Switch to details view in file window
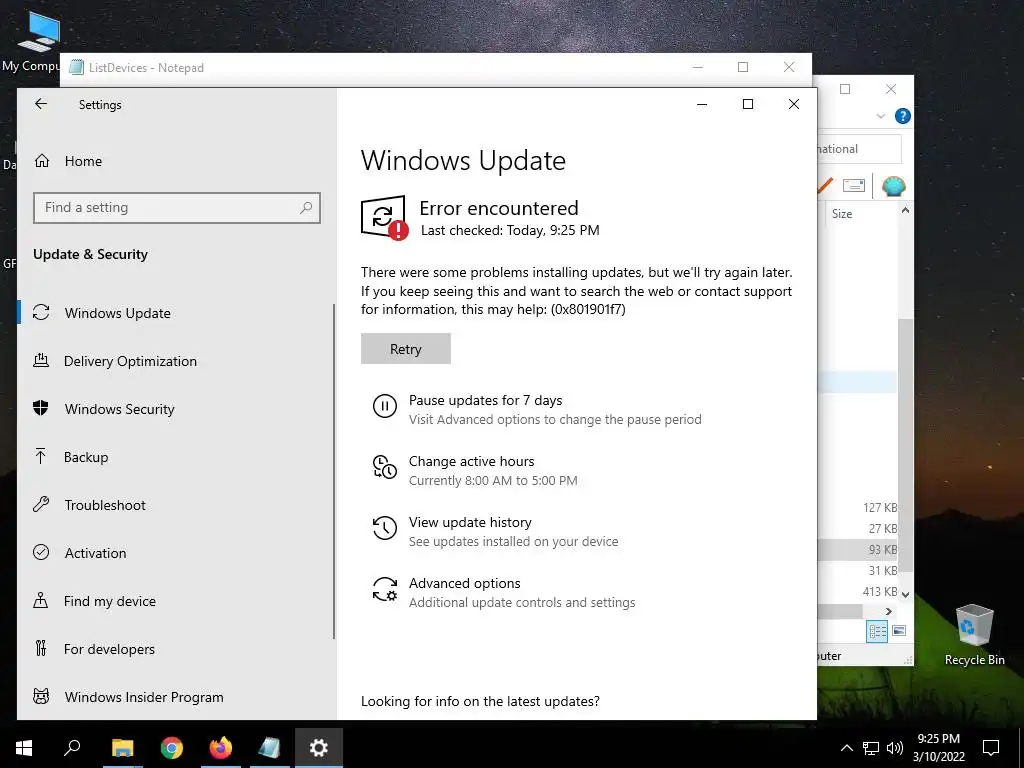1024x768 pixels. [877, 631]
